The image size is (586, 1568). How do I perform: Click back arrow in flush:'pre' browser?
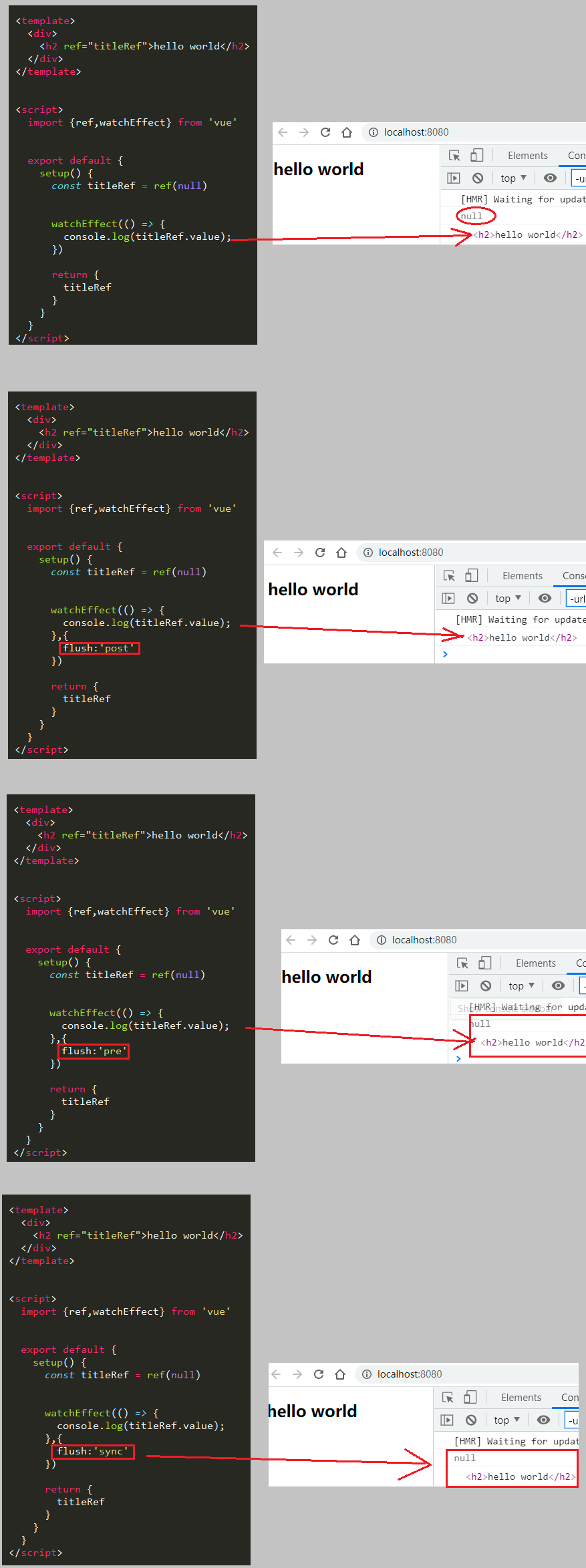(291, 940)
